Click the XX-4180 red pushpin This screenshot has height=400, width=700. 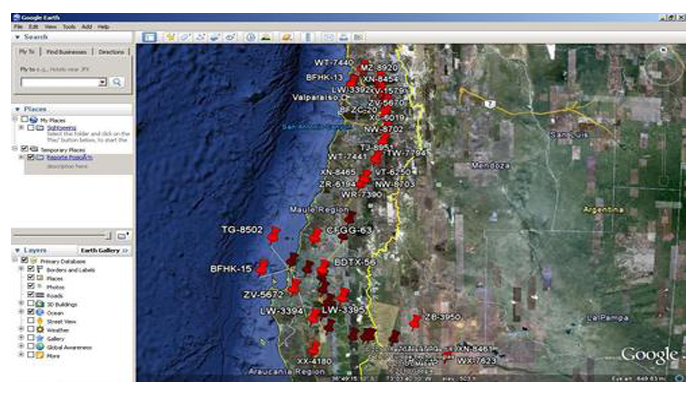pos(314,349)
